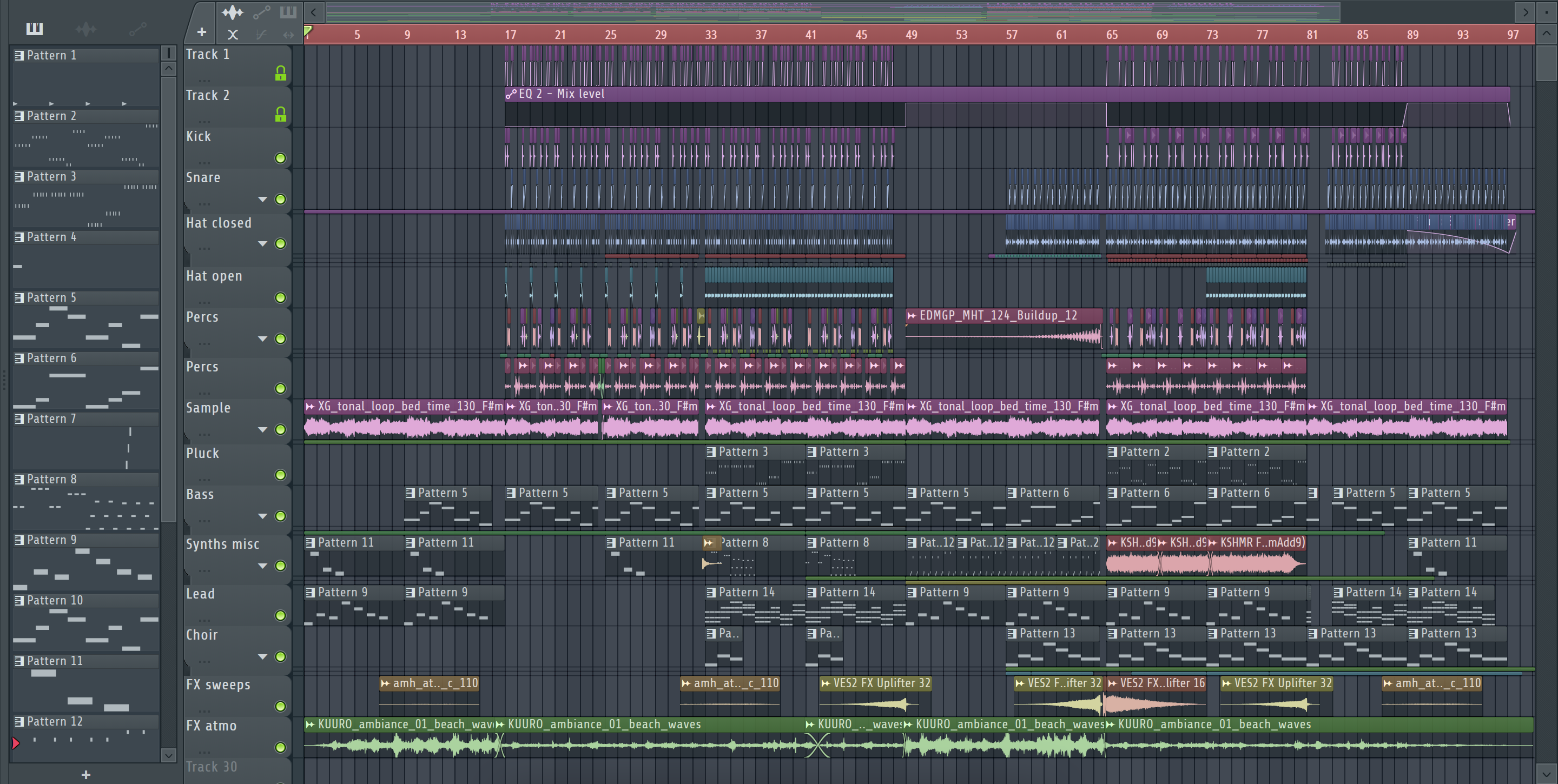Select the audio waveform clip filter icon
Screen dimensions: 1558x784
[x=232, y=11]
